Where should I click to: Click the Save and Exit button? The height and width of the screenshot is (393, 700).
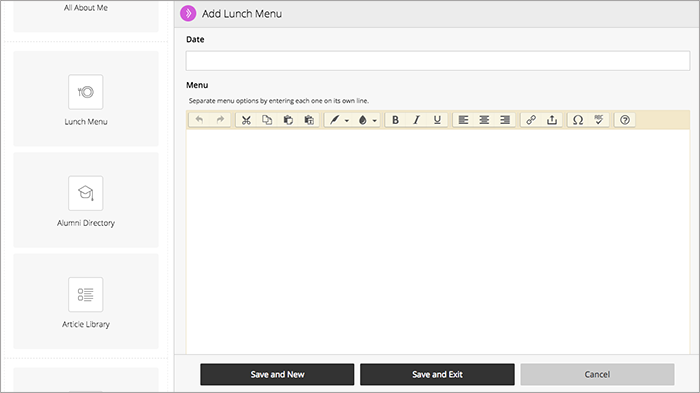click(x=437, y=374)
